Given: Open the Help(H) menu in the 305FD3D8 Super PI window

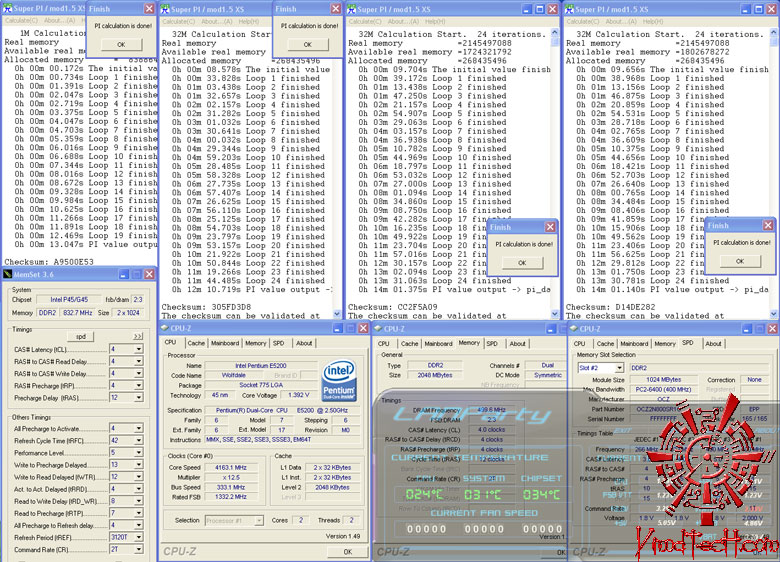Looking at the screenshot, I should [x=249, y=21].
